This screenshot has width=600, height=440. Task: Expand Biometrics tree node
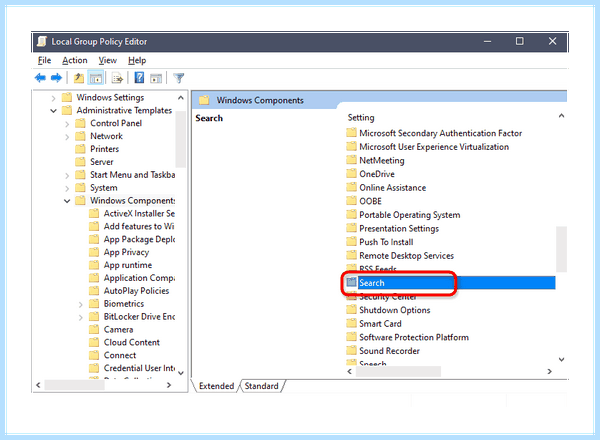(x=80, y=305)
